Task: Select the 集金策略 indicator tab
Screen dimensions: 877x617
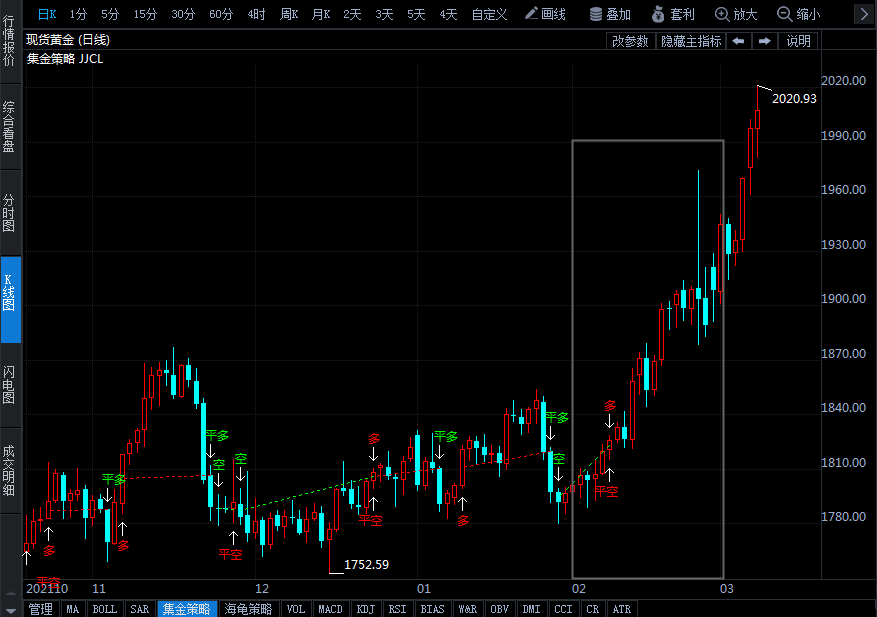Action: pos(187,609)
